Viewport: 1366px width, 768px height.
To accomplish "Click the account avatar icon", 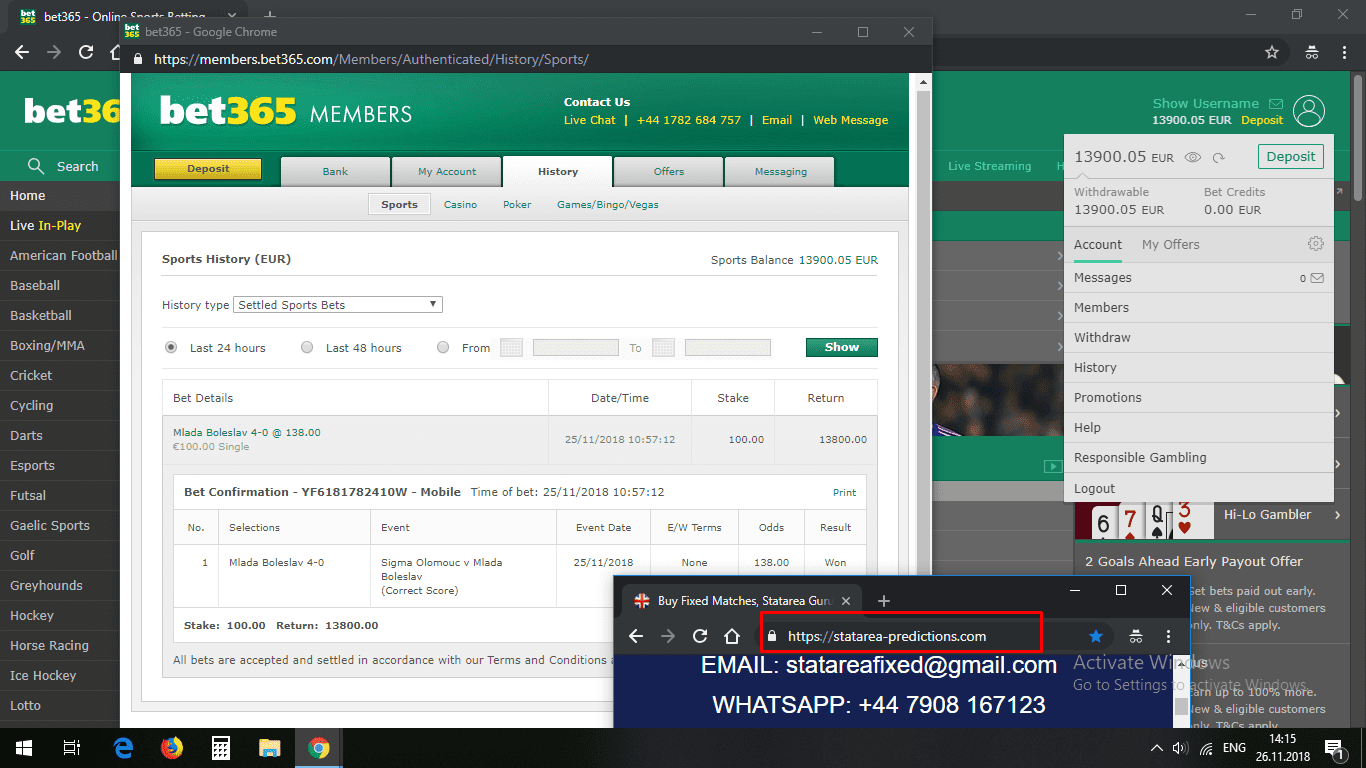I will 1309,111.
